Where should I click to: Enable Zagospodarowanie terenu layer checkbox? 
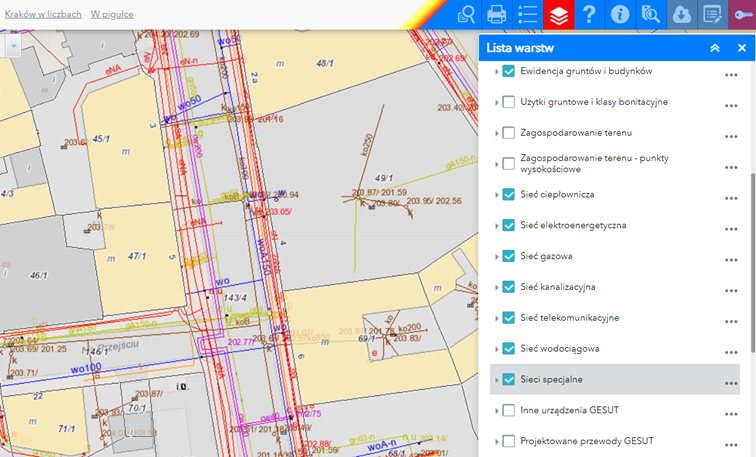pyautogui.click(x=508, y=133)
